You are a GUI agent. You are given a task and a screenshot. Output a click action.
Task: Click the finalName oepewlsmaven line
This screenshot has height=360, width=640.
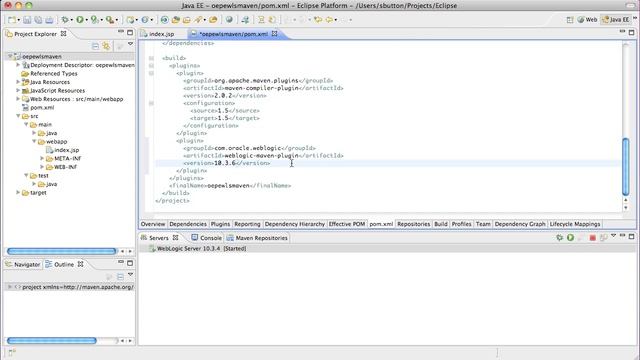[x=230, y=186]
